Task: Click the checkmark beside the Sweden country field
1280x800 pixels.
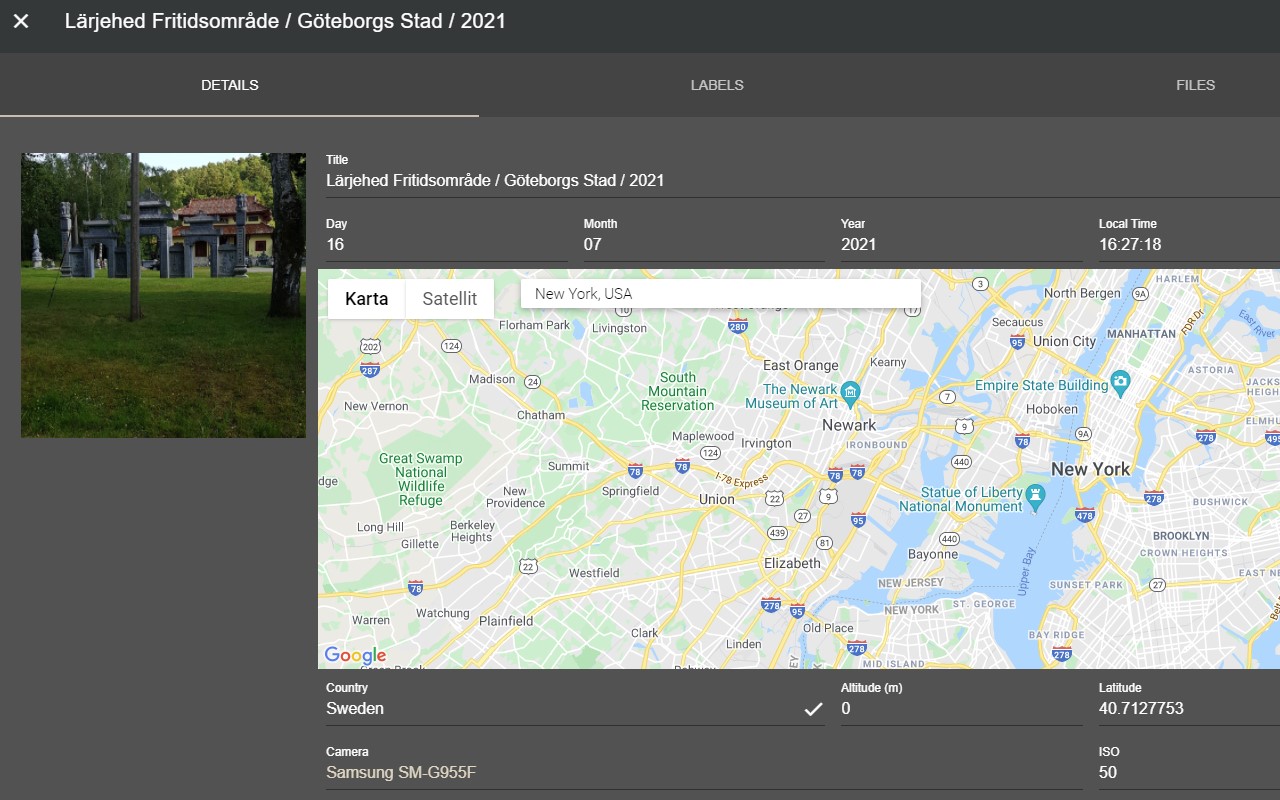Action: (x=812, y=708)
